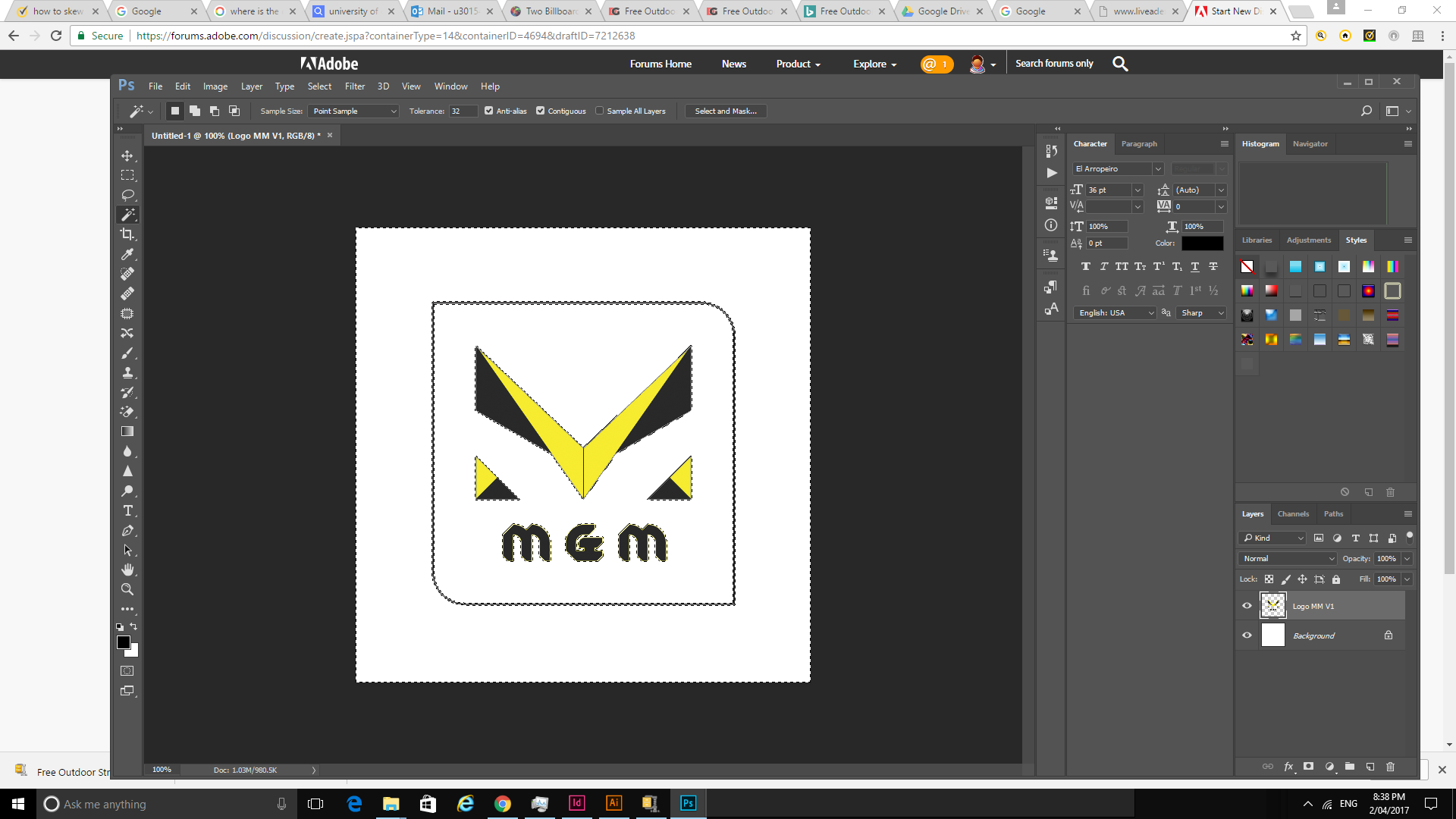Image resolution: width=1456 pixels, height=819 pixels.
Task: Select the Horizontal Type tool
Action: (x=127, y=510)
